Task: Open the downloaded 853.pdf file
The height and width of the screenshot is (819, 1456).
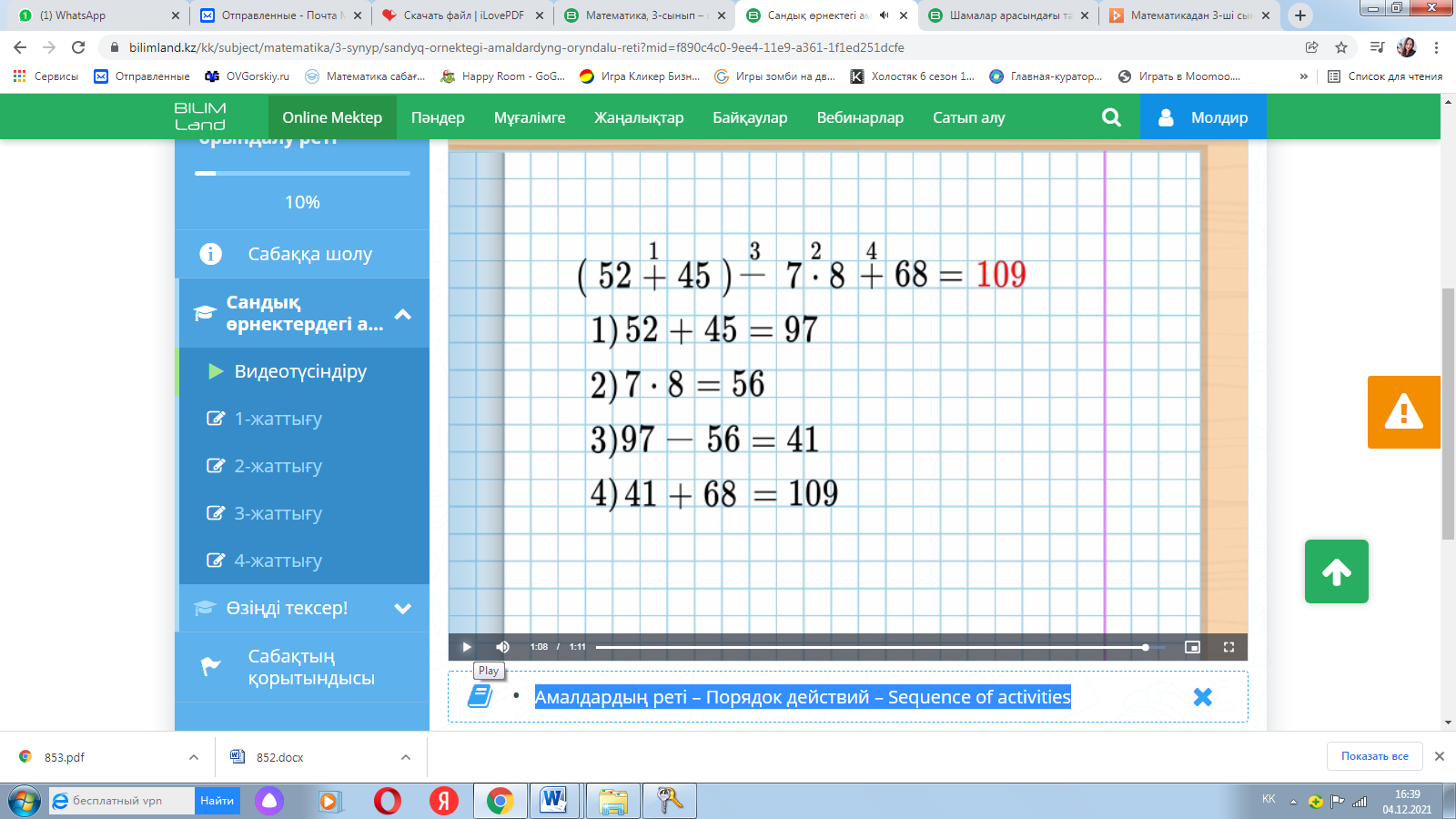Action: tap(65, 757)
